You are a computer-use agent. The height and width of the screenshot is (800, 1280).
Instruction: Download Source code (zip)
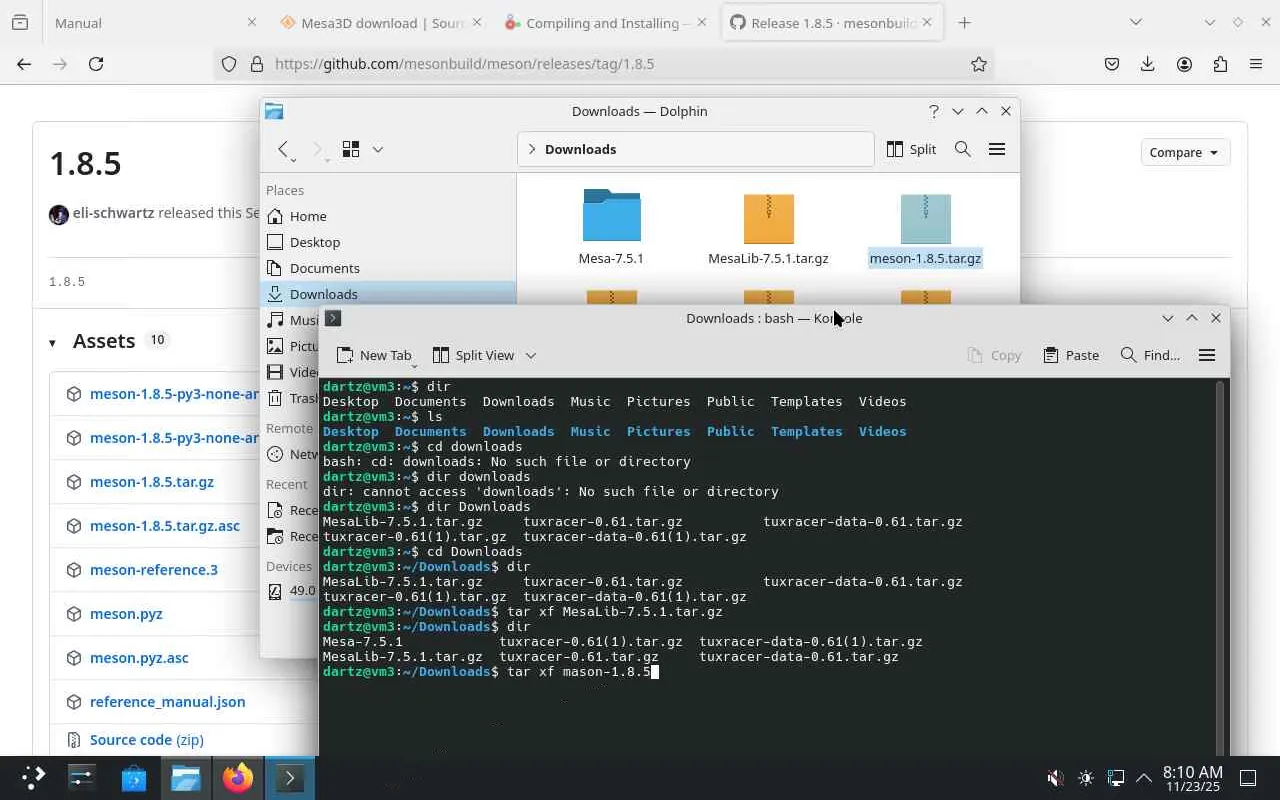146,740
